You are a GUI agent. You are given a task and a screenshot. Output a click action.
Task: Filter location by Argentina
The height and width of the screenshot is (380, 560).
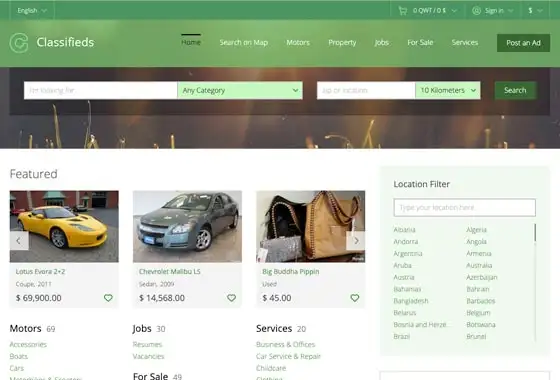[x=408, y=253]
